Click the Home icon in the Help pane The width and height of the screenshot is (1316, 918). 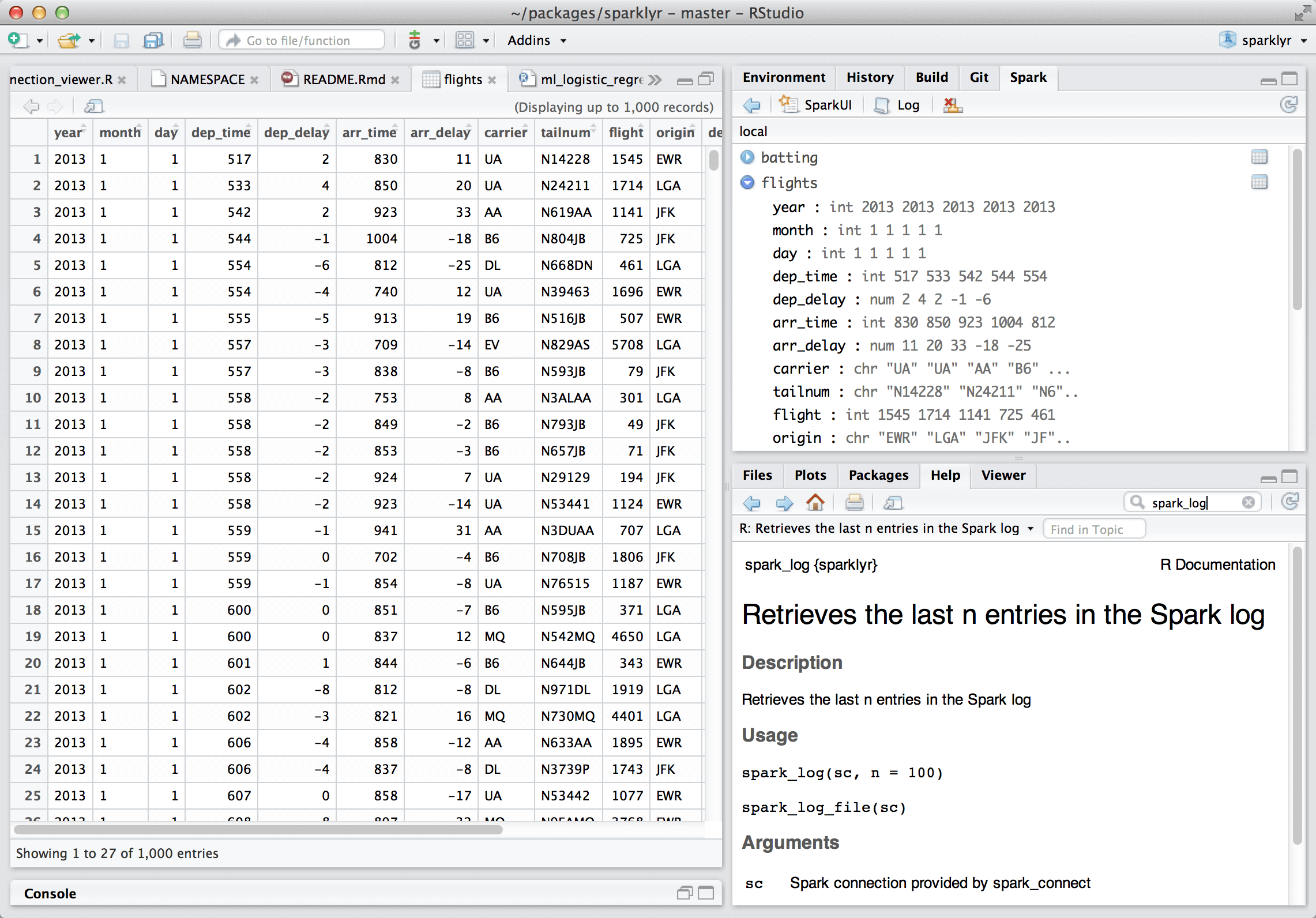pos(816,502)
